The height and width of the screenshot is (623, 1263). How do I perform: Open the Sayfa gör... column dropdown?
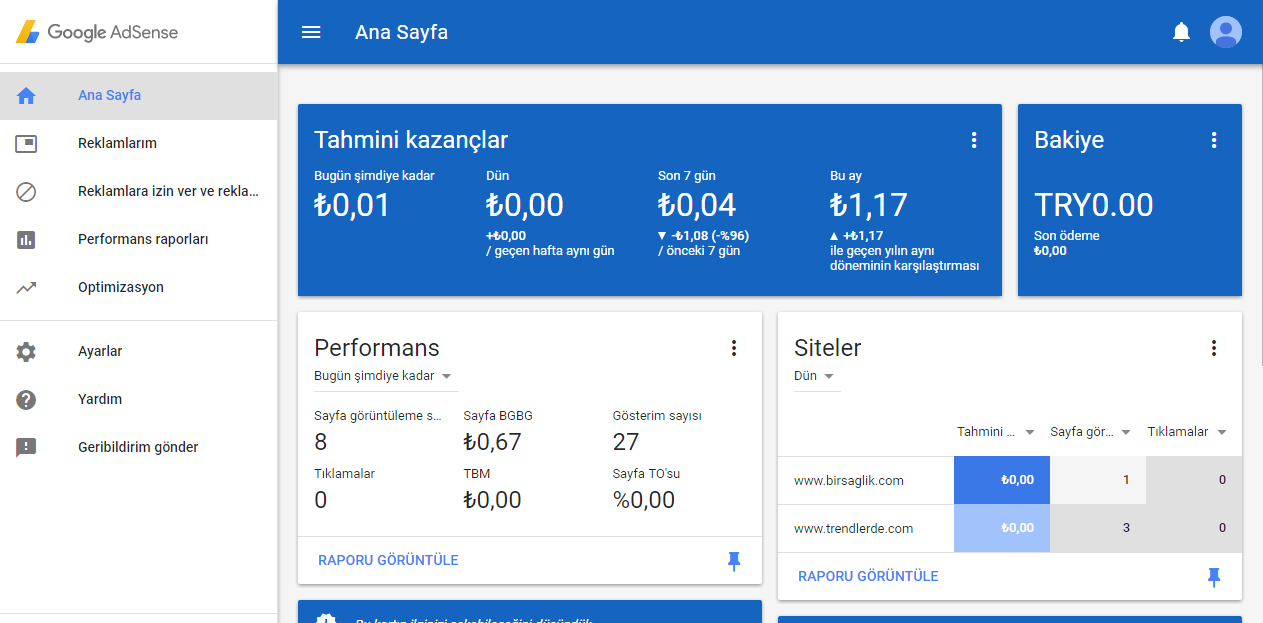coord(1090,432)
